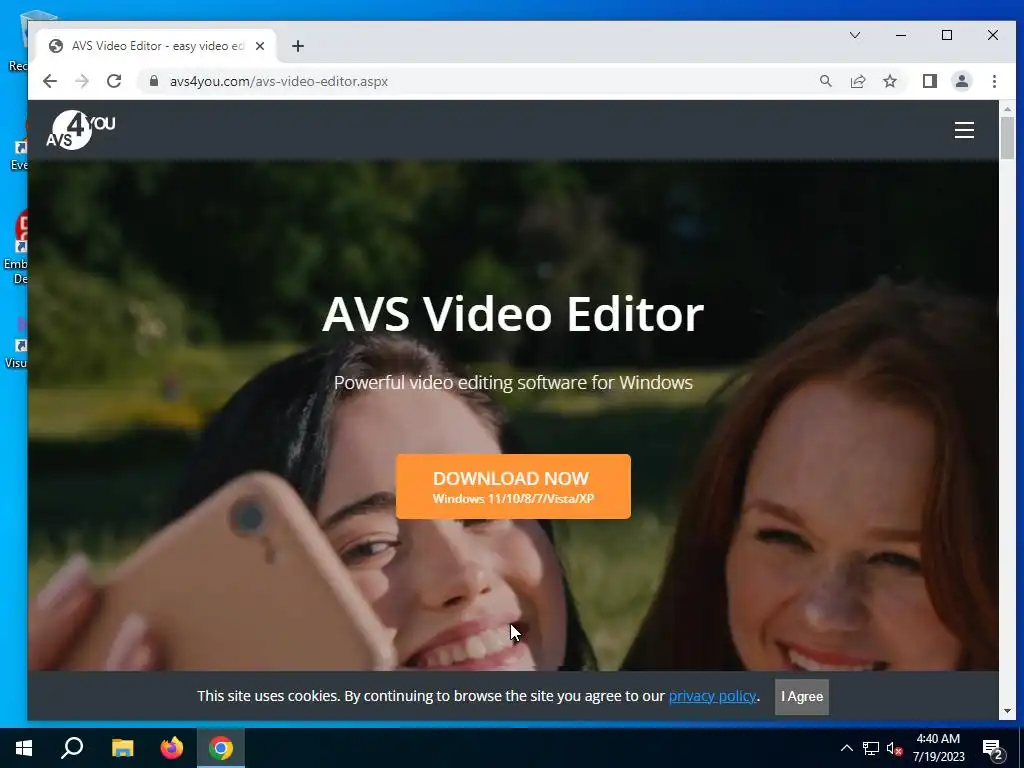Open File Explorer from the taskbar
Viewport: 1024px width, 768px height.
tap(122, 748)
